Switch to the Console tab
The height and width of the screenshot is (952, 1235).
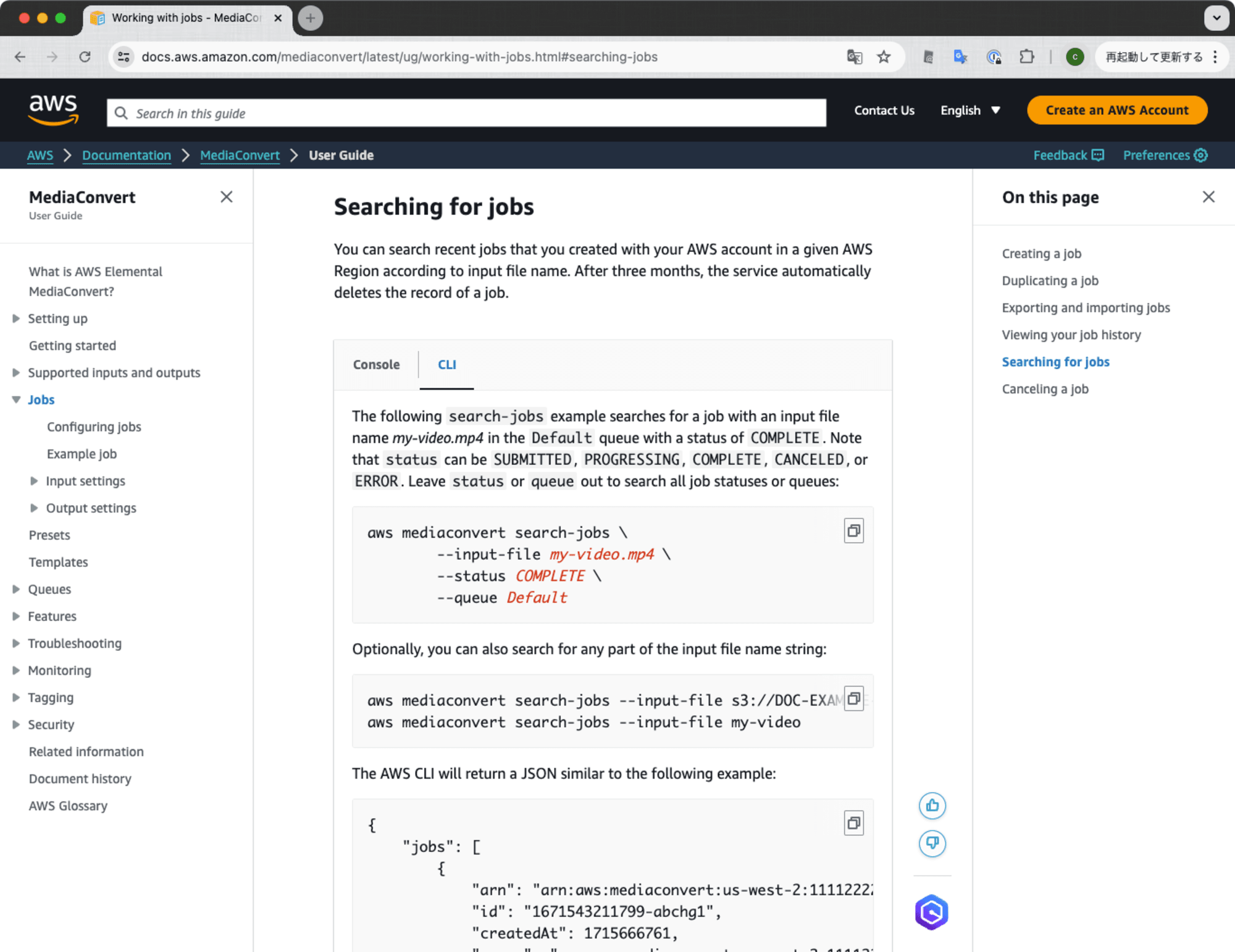(376, 364)
